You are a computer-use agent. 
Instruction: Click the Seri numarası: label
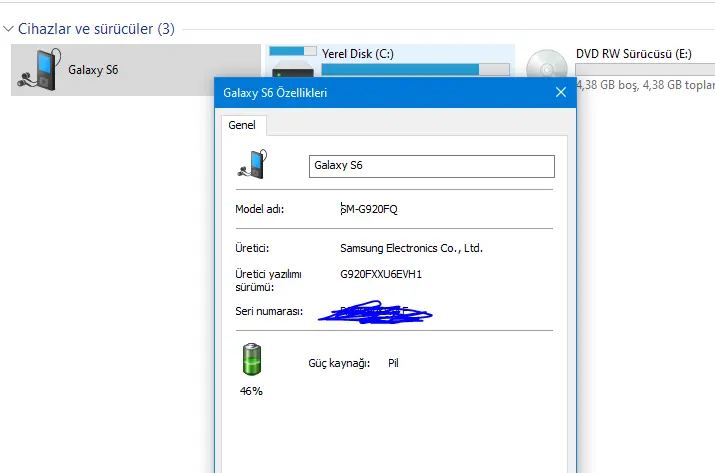(269, 311)
